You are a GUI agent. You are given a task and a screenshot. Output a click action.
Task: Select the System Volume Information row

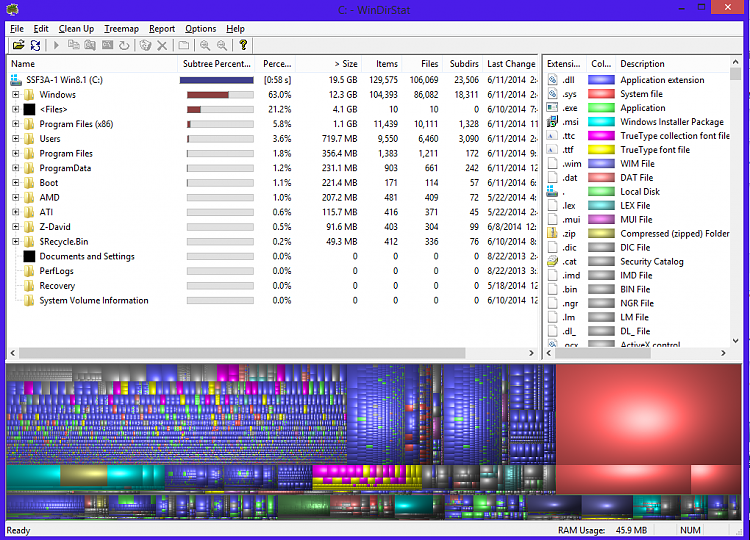[273, 300]
